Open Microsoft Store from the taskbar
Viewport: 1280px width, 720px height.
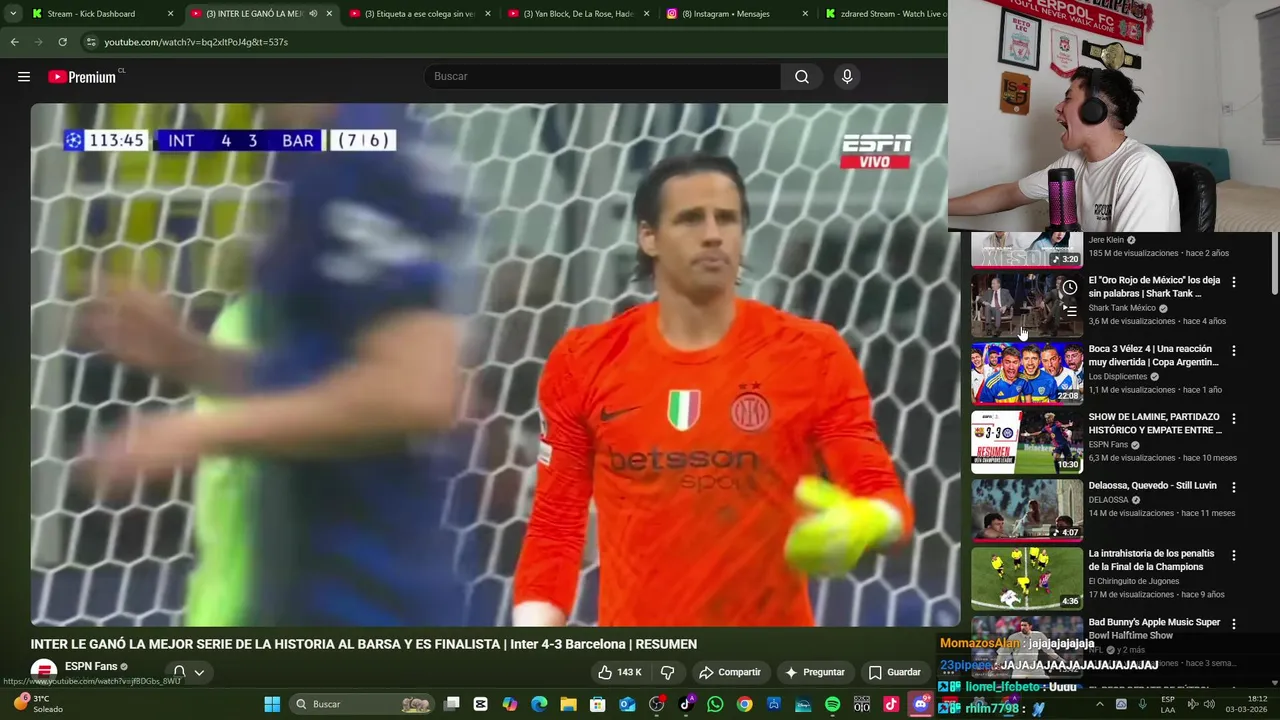(x=597, y=704)
